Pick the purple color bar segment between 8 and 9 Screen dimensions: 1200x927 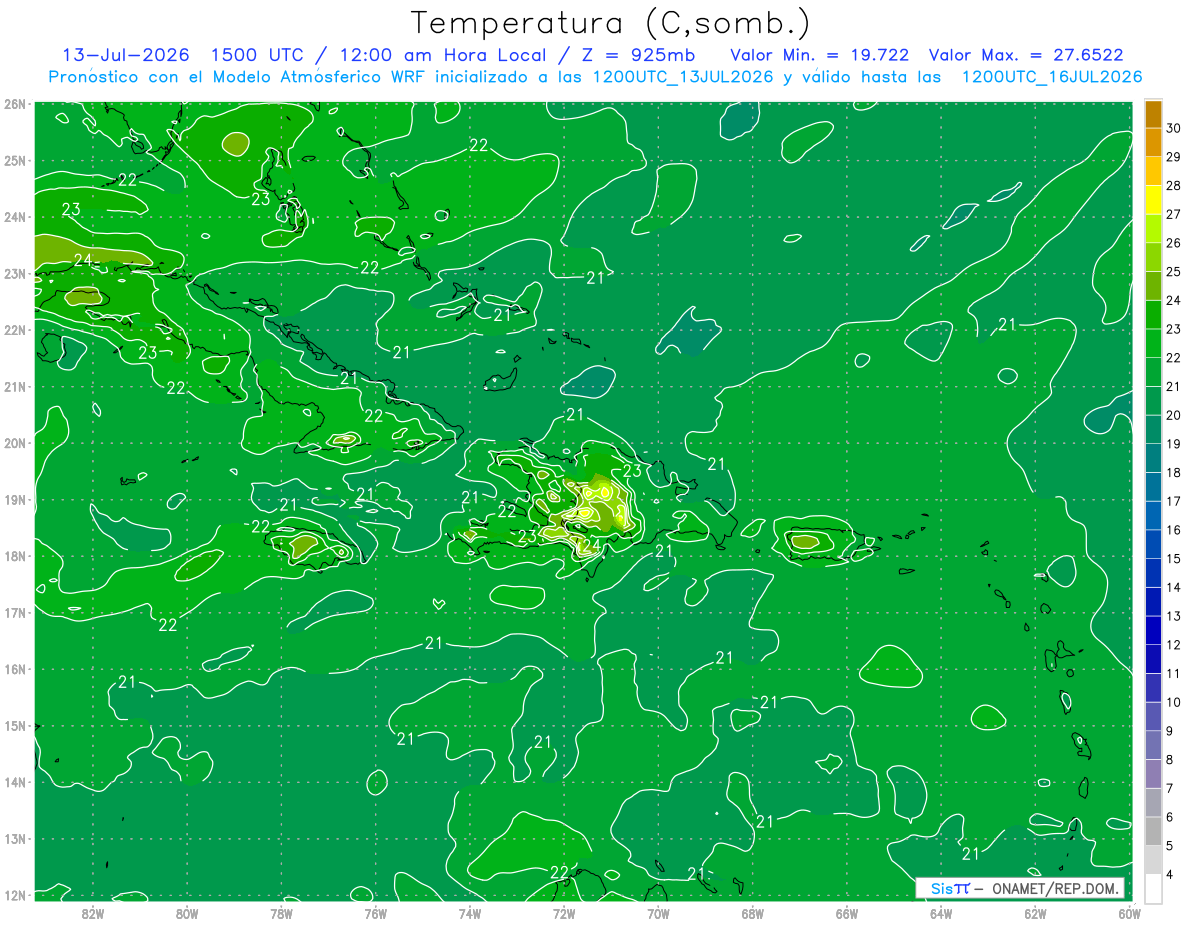click(x=1153, y=745)
